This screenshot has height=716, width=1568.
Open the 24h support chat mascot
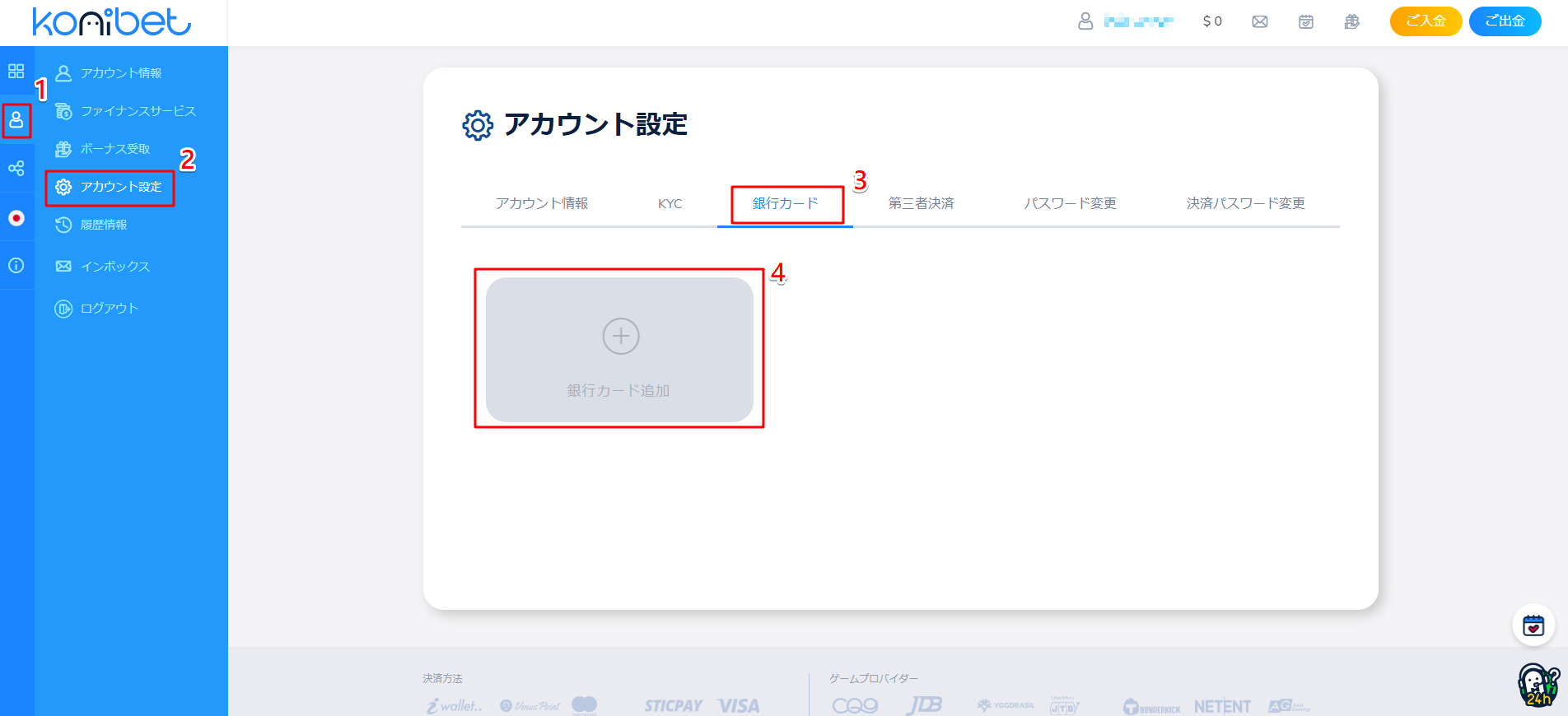pyautogui.click(x=1538, y=686)
